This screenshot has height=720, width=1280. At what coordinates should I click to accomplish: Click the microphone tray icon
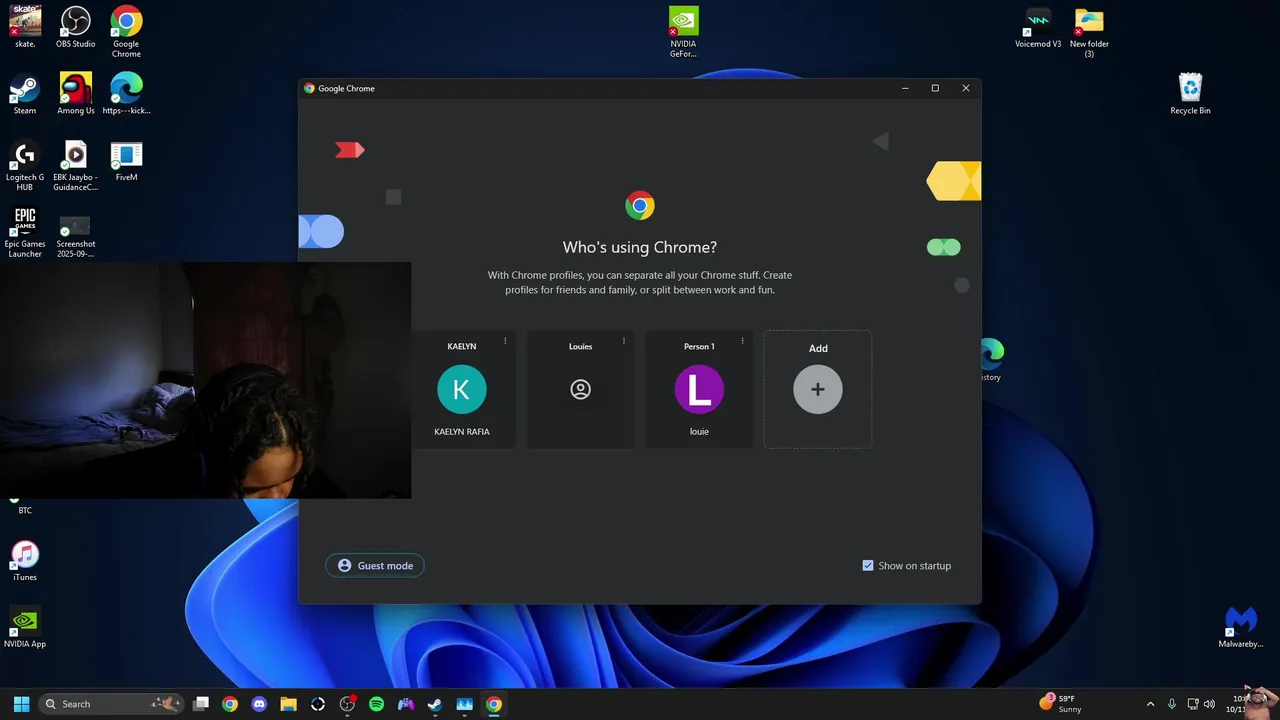point(1171,704)
